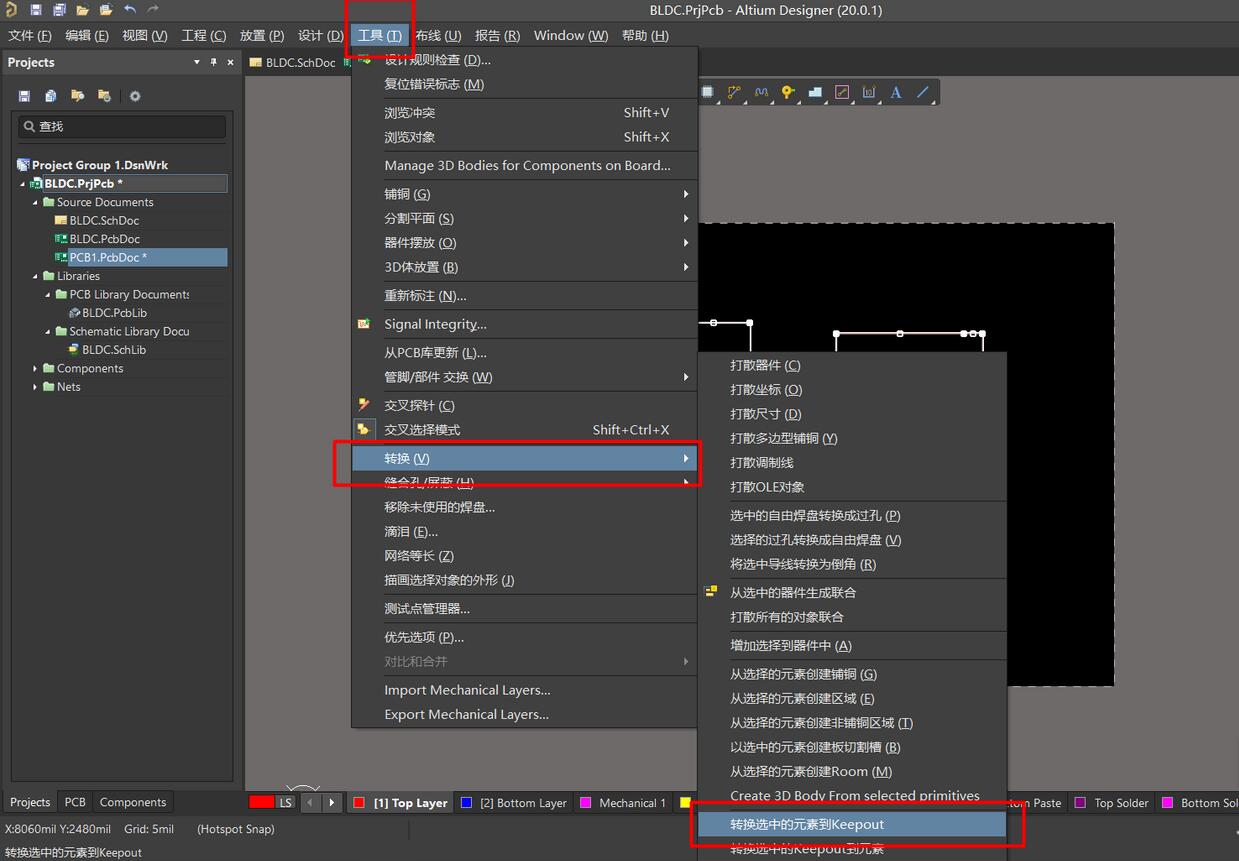The height and width of the screenshot is (861, 1239).
Task: Expand the 分割平面 (S) submenu
Action: click(x=524, y=218)
